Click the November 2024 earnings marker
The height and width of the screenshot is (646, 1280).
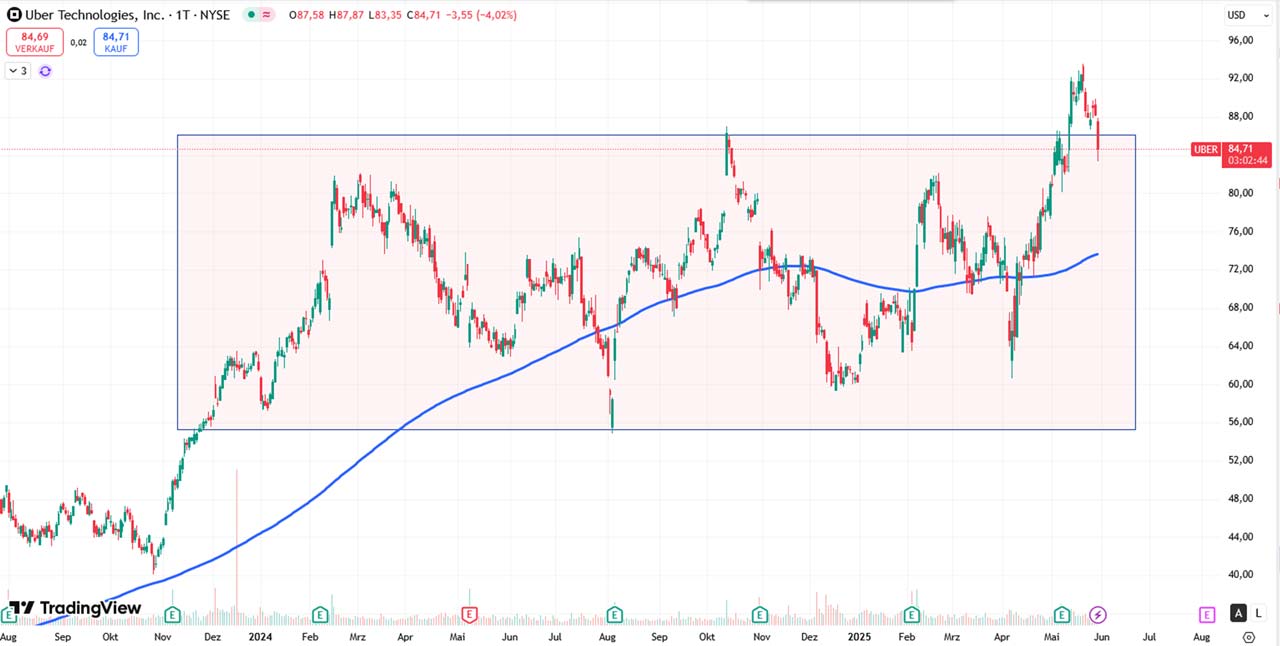click(760, 614)
